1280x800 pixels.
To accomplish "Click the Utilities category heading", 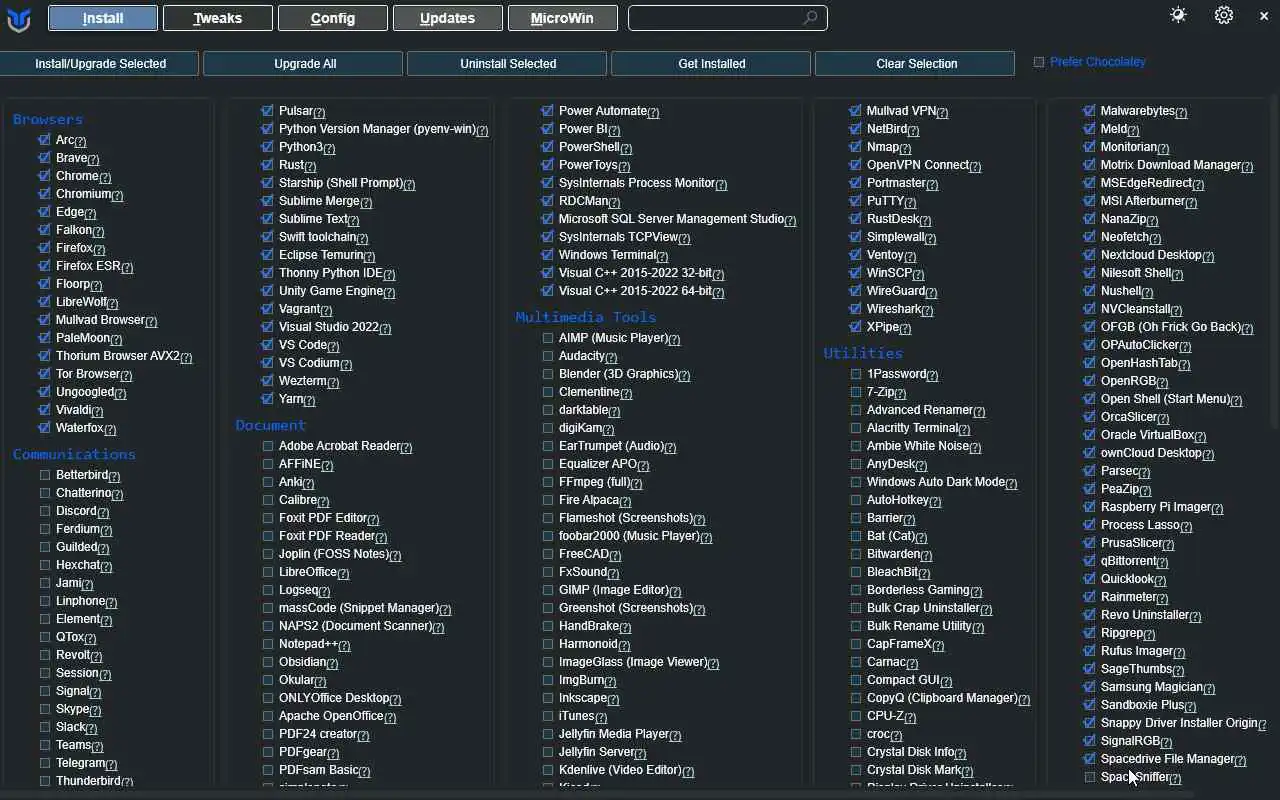I will tap(863, 353).
